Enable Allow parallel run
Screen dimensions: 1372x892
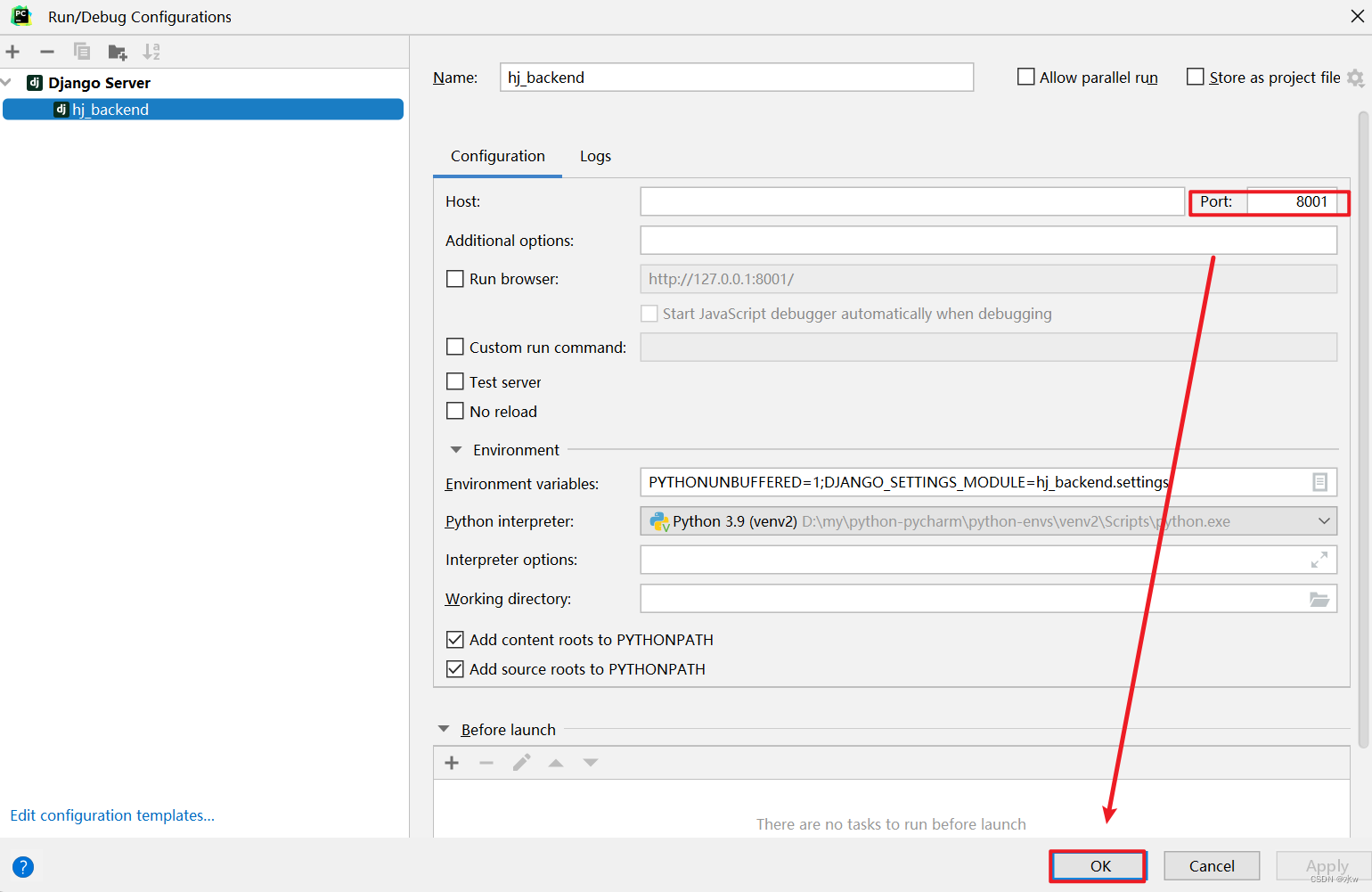[1026, 78]
